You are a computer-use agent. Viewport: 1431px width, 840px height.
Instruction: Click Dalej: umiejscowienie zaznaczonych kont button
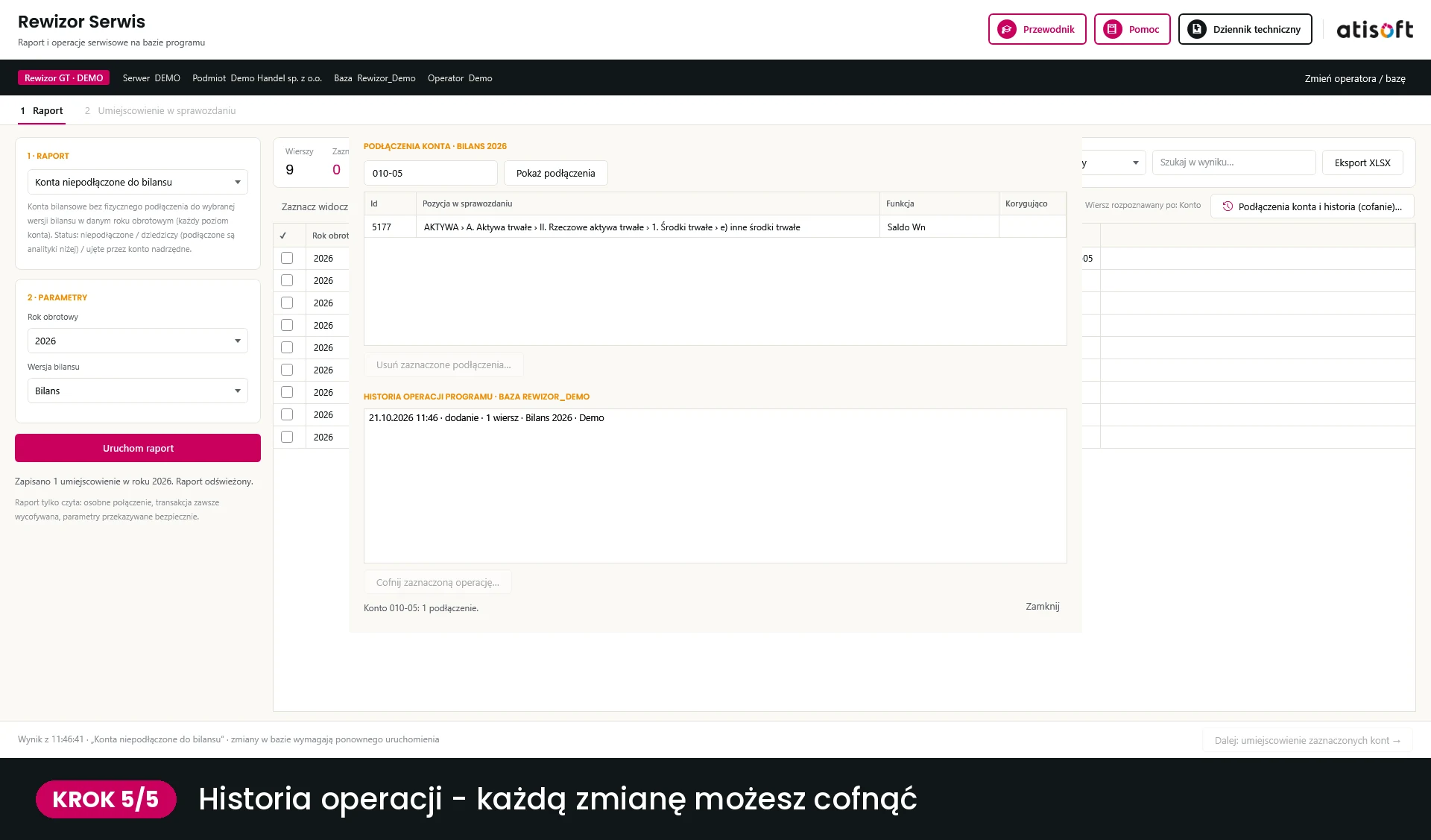(1307, 740)
